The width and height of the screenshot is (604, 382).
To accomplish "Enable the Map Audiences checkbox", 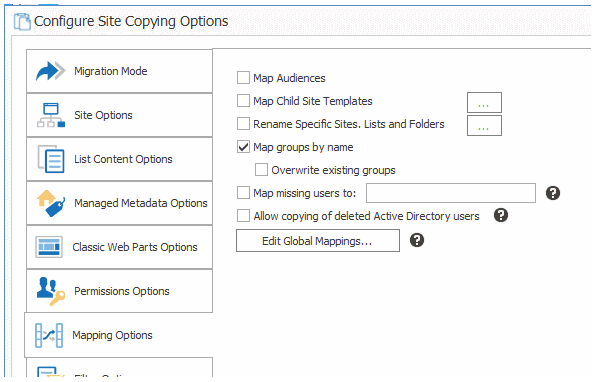I will click(x=243, y=77).
